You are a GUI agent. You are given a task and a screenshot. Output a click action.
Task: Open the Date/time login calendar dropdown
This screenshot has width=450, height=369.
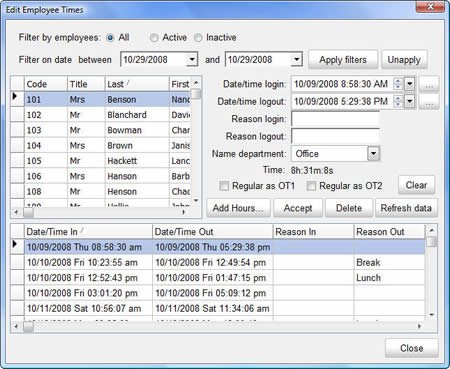(x=410, y=84)
